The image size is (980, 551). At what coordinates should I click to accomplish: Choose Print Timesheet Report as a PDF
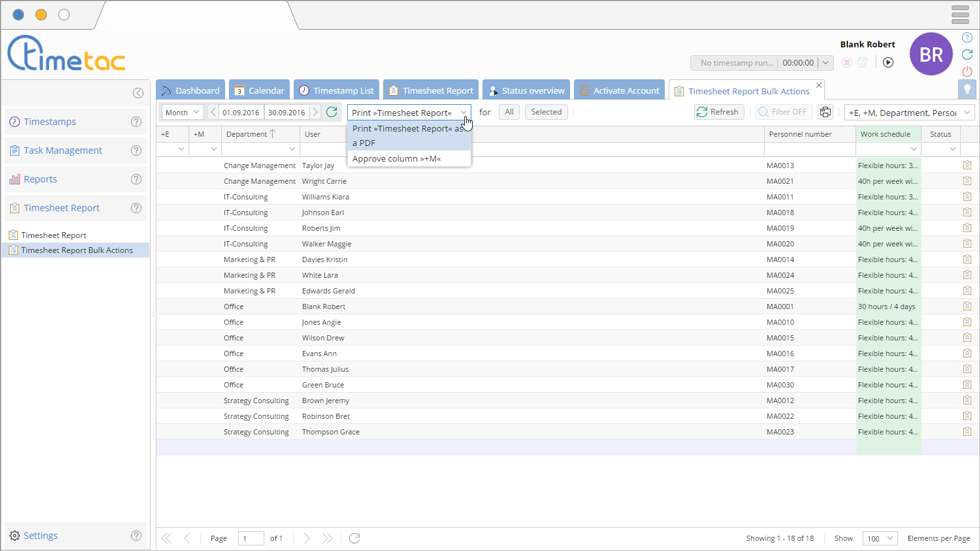(409, 136)
